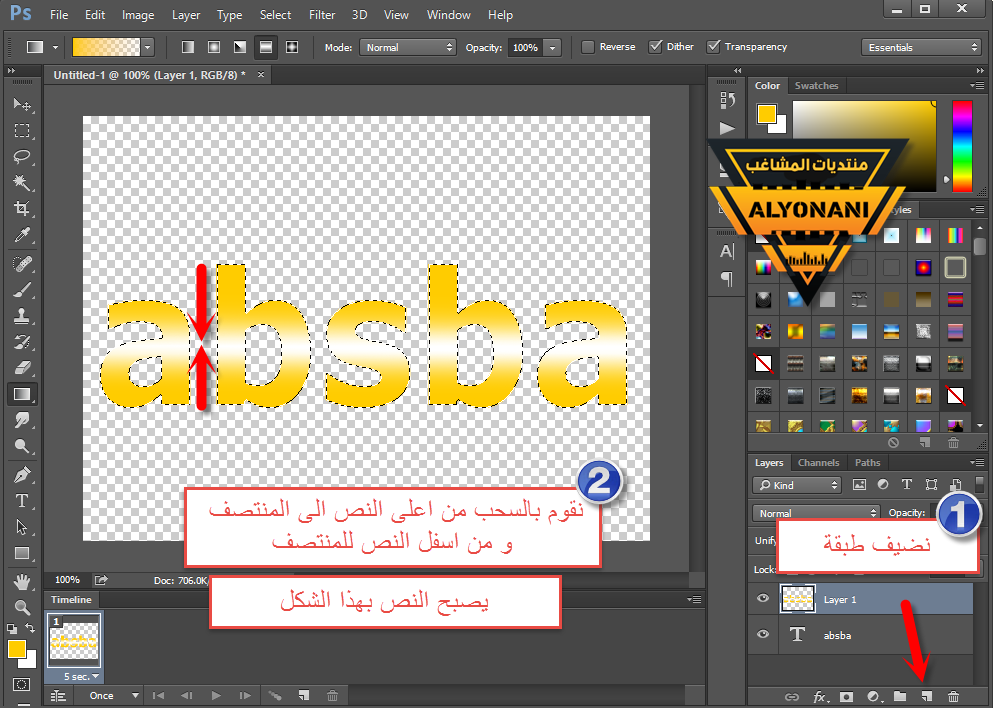Select the Horizontal Type tool
Screen dimensions: 993x708
22,501
